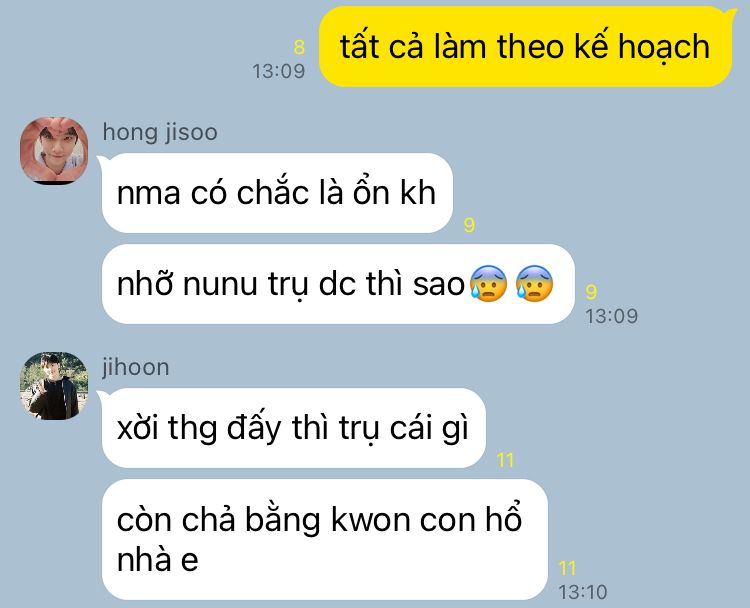Tap unread count 9 above 13:09 timestamp
750x608 pixels.
(591, 292)
